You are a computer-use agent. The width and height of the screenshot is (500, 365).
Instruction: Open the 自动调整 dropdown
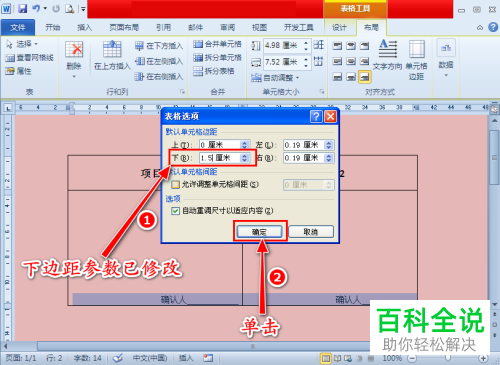point(275,78)
